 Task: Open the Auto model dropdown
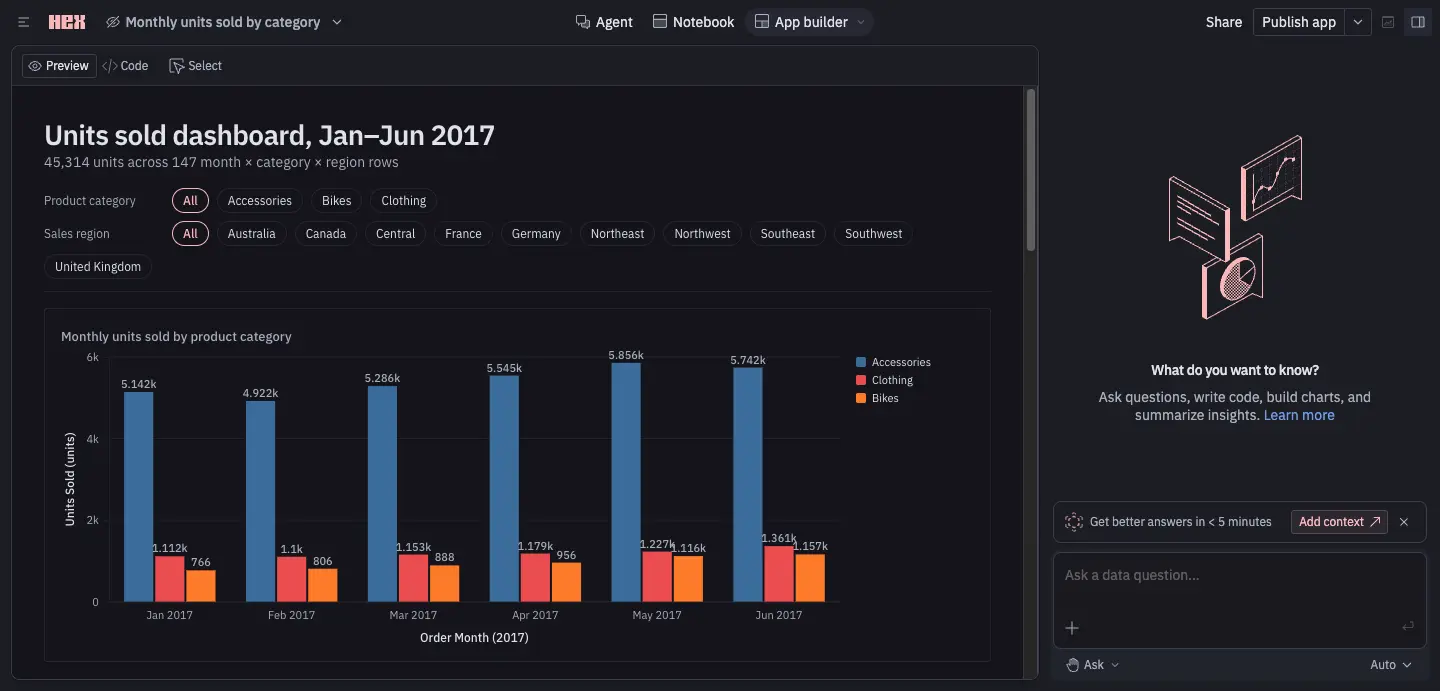tap(1391, 665)
